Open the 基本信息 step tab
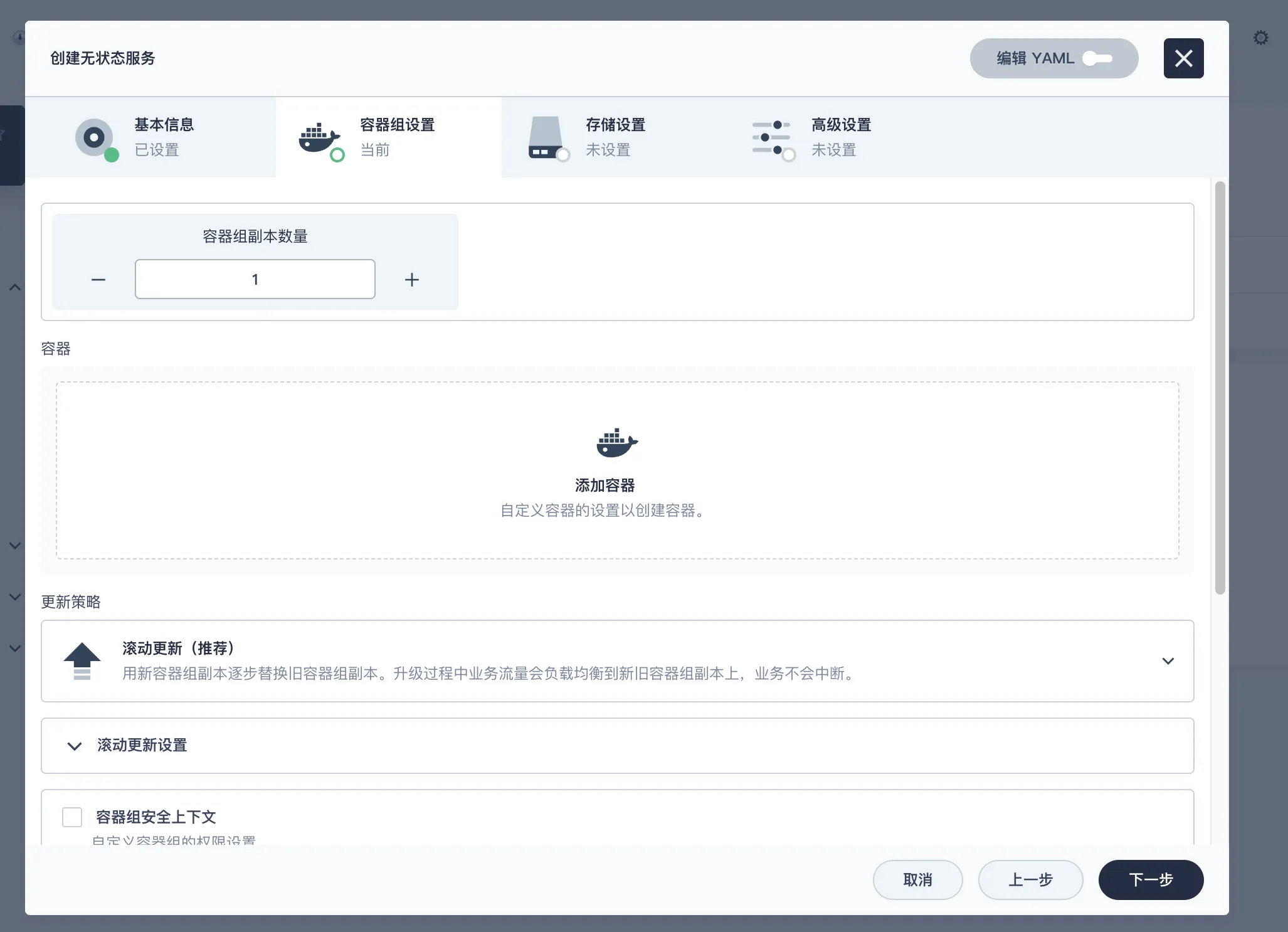 (150, 137)
